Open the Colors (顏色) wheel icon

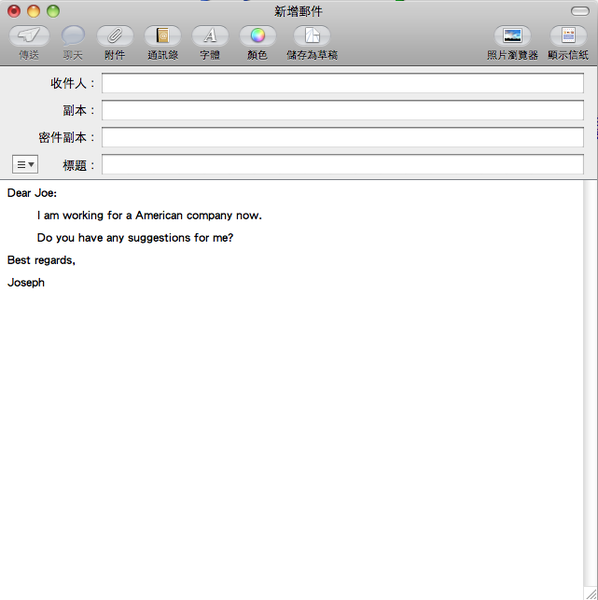(257, 36)
